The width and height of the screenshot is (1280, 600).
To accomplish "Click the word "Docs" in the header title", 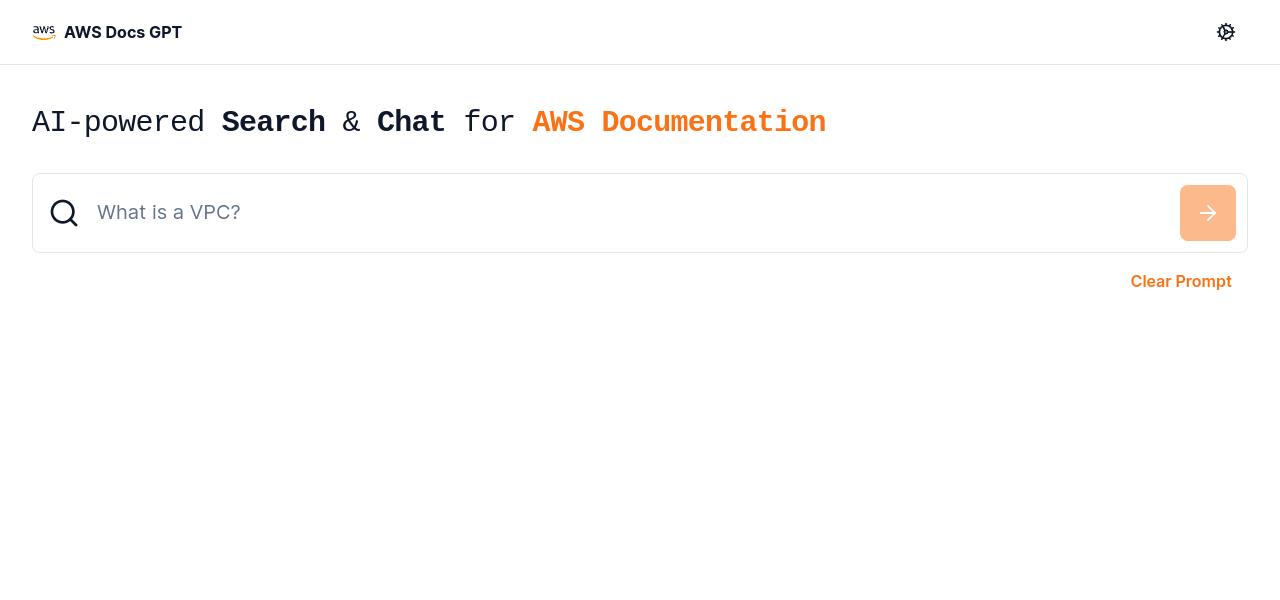I will (x=125, y=32).
